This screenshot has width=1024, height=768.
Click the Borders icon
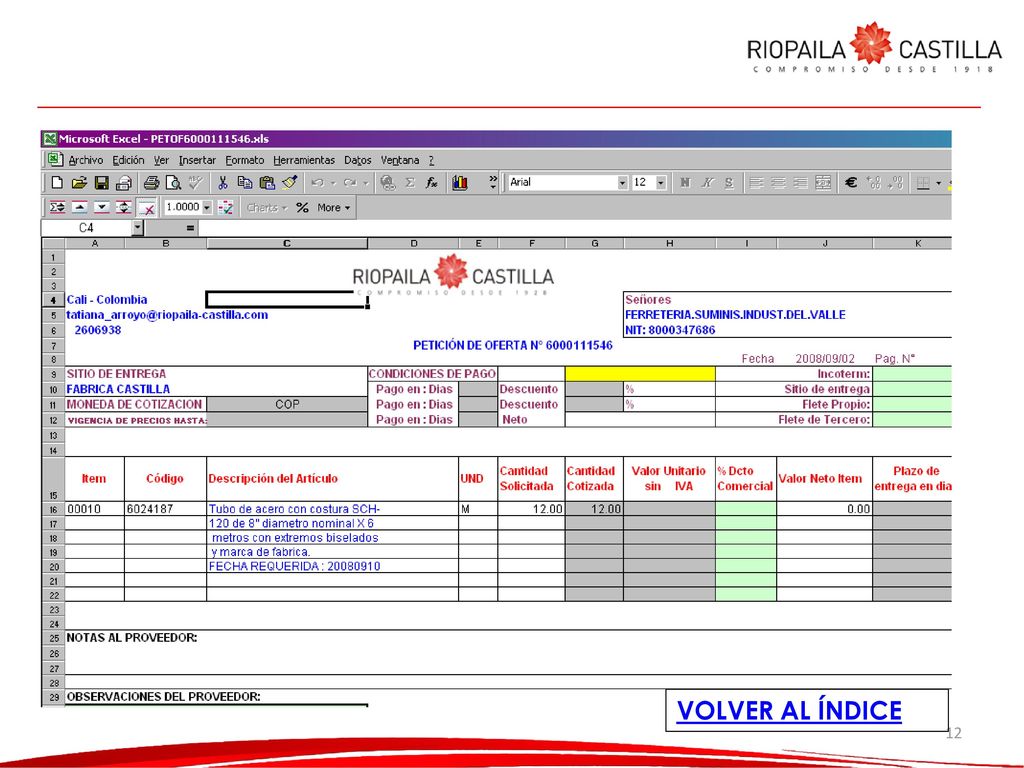coord(923,183)
